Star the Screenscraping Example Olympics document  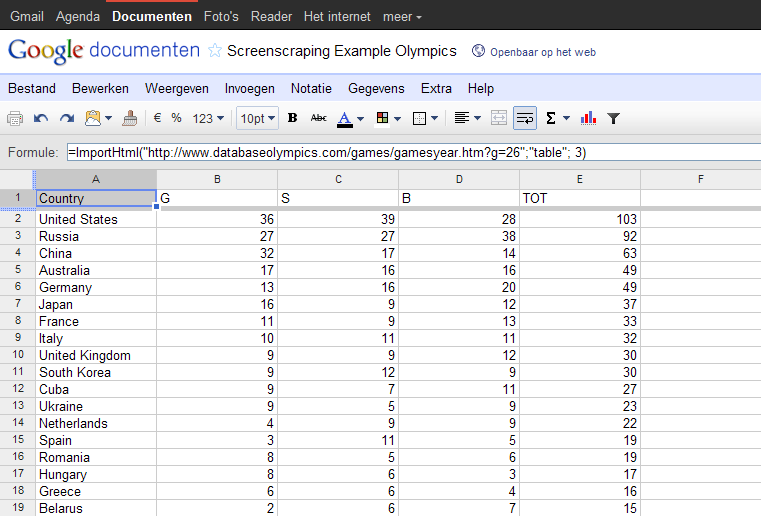[x=214, y=51]
